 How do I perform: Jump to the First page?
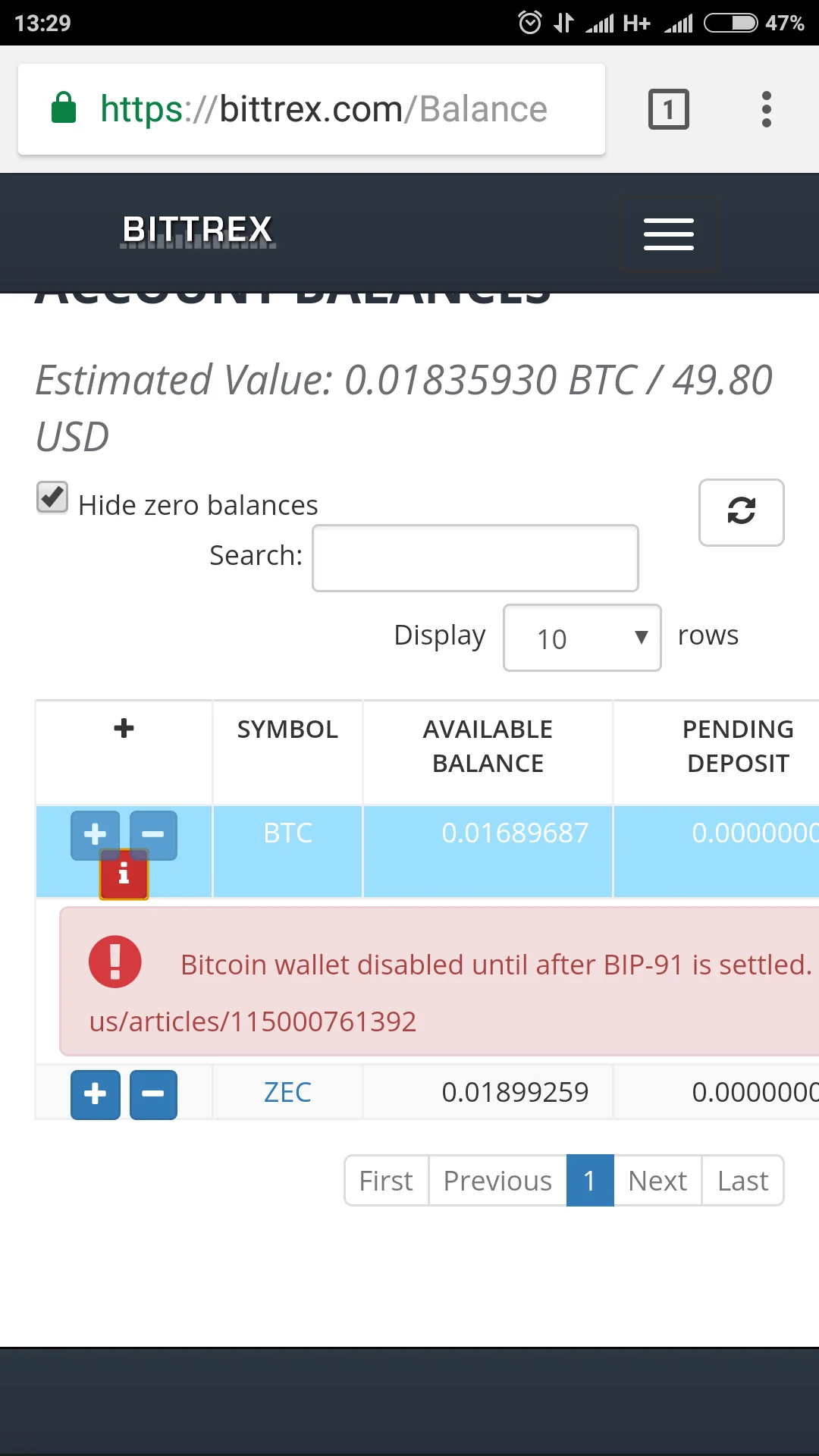[x=386, y=1181]
